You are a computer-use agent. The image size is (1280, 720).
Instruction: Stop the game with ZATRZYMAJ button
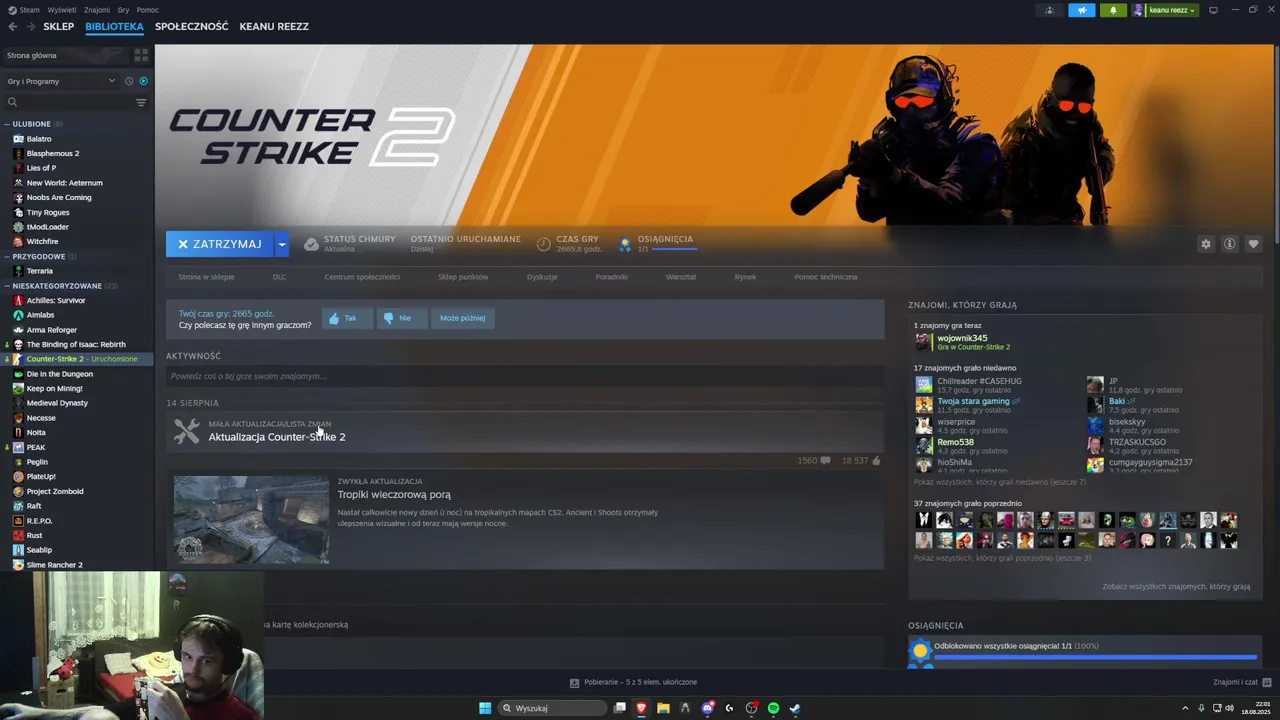220,244
